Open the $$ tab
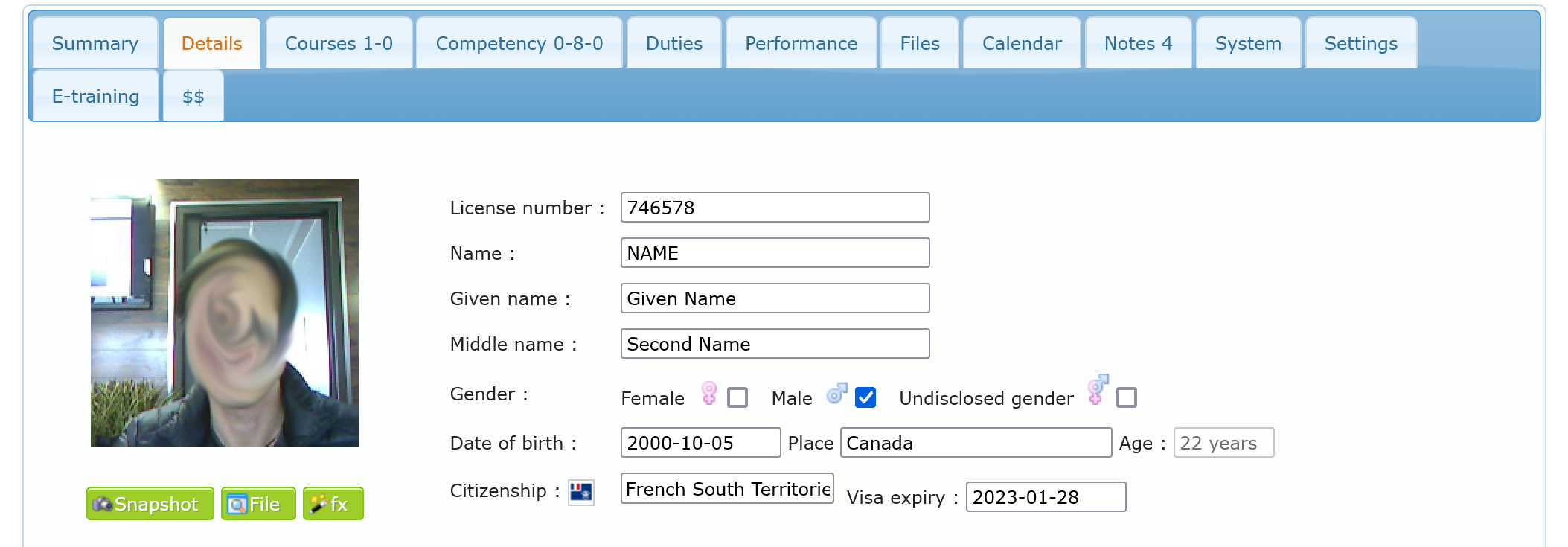Screen dimensions: 1568x547 pyautogui.click(x=193, y=97)
